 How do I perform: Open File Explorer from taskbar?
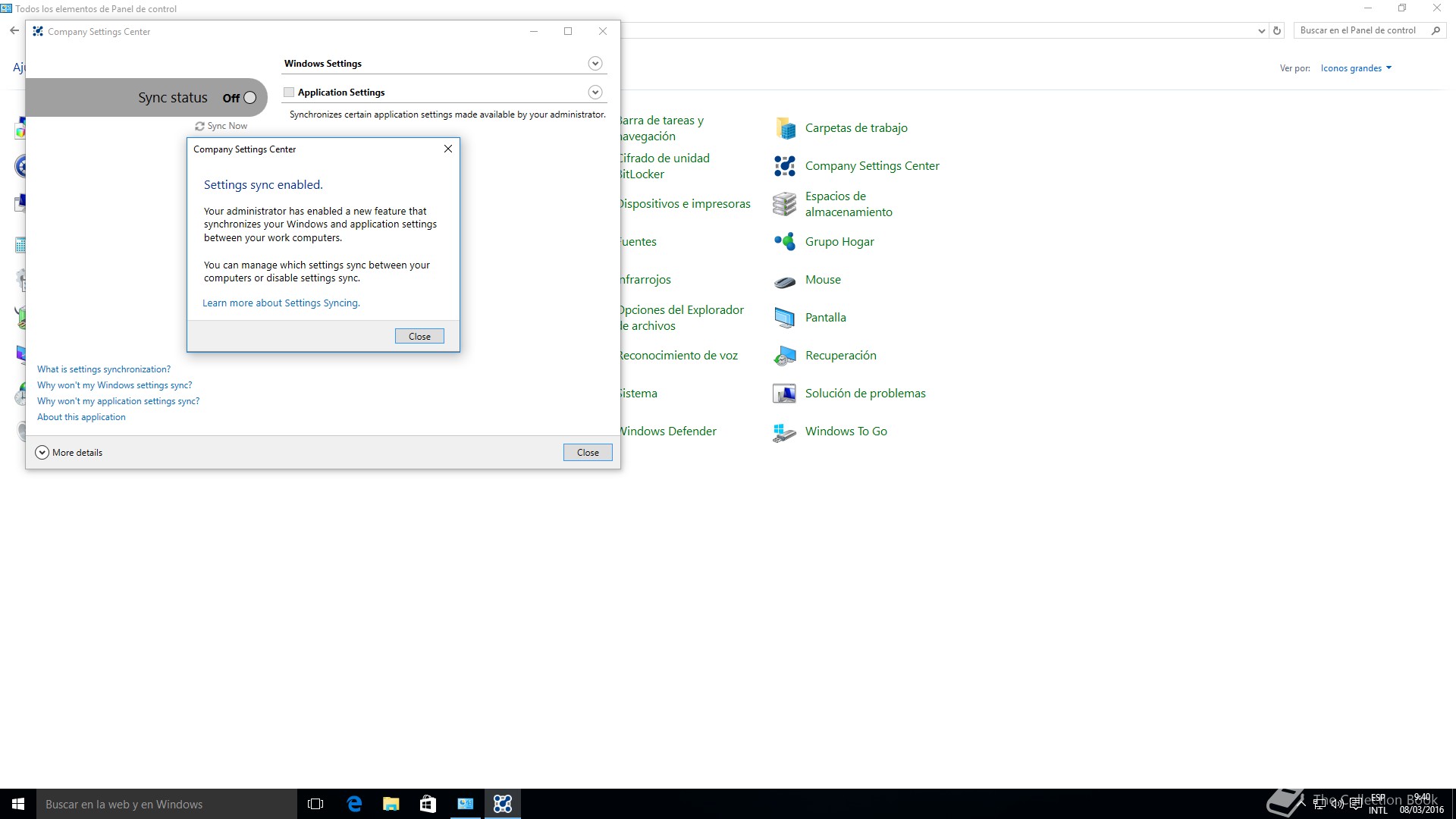coord(391,804)
